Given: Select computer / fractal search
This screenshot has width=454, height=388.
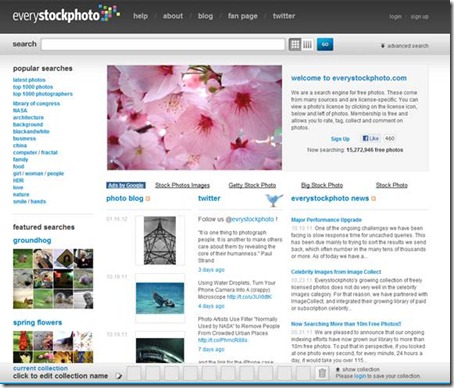Looking at the screenshot, I should click(35, 153).
